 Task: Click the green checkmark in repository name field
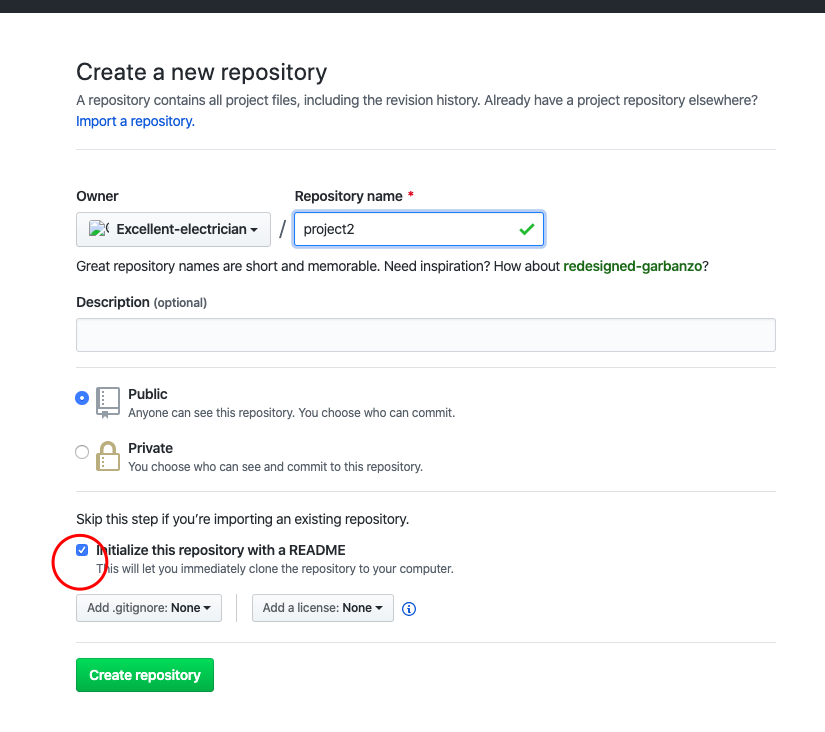click(527, 229)
